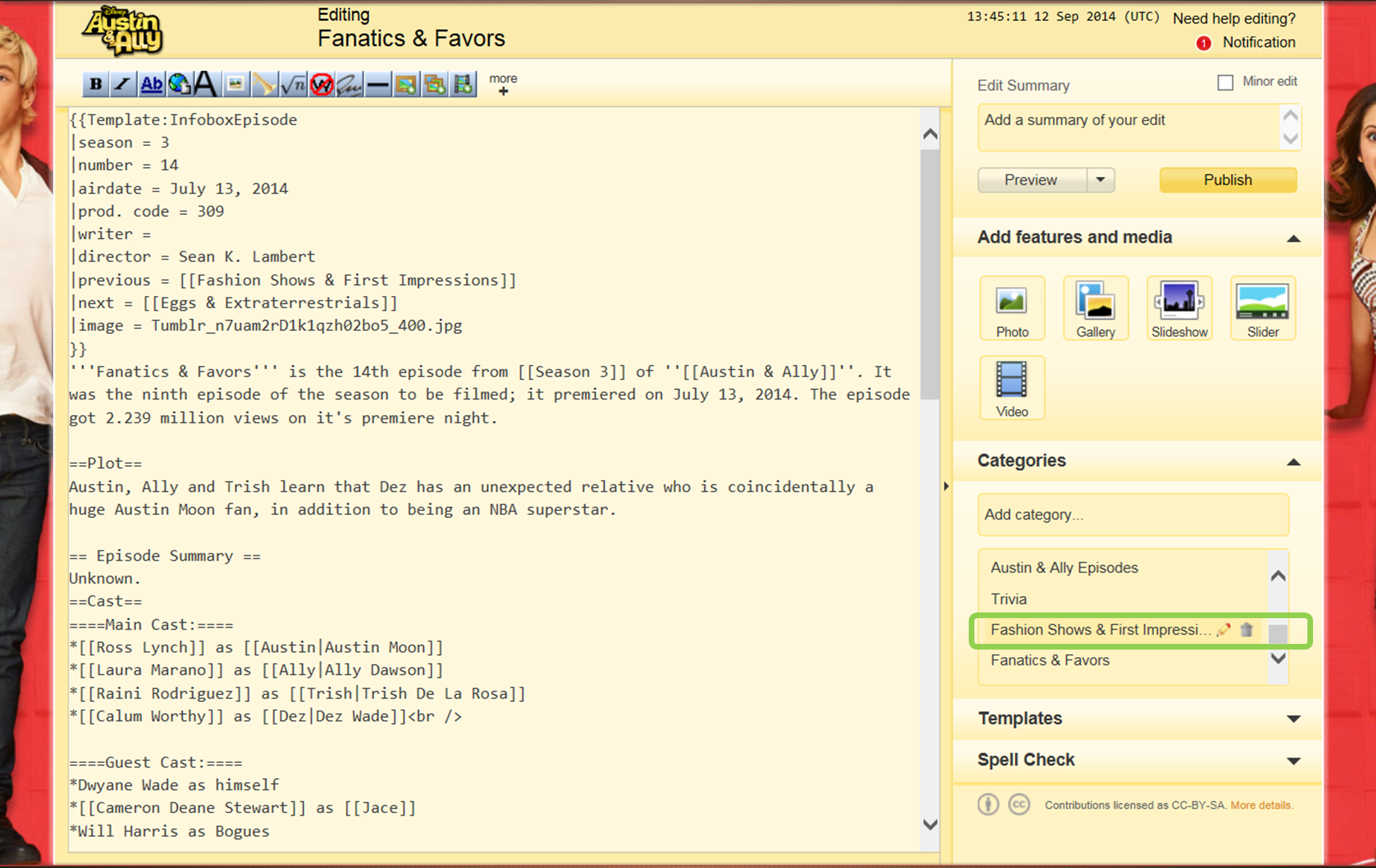Click '|airdate = July 13, 2014' line
1376x868 pixels.
pos(179,189)
